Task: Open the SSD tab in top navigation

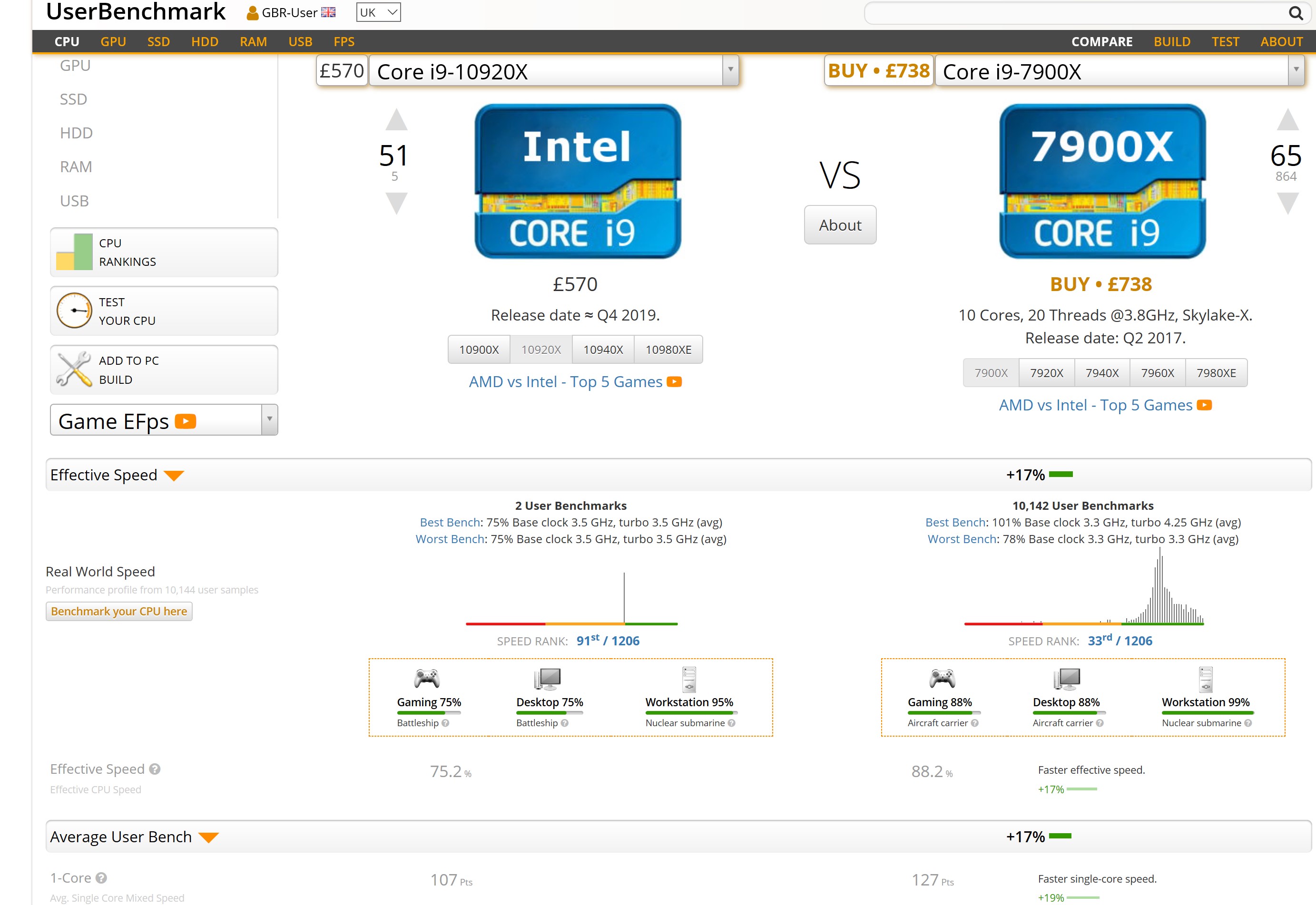Action: pos(158,41)
